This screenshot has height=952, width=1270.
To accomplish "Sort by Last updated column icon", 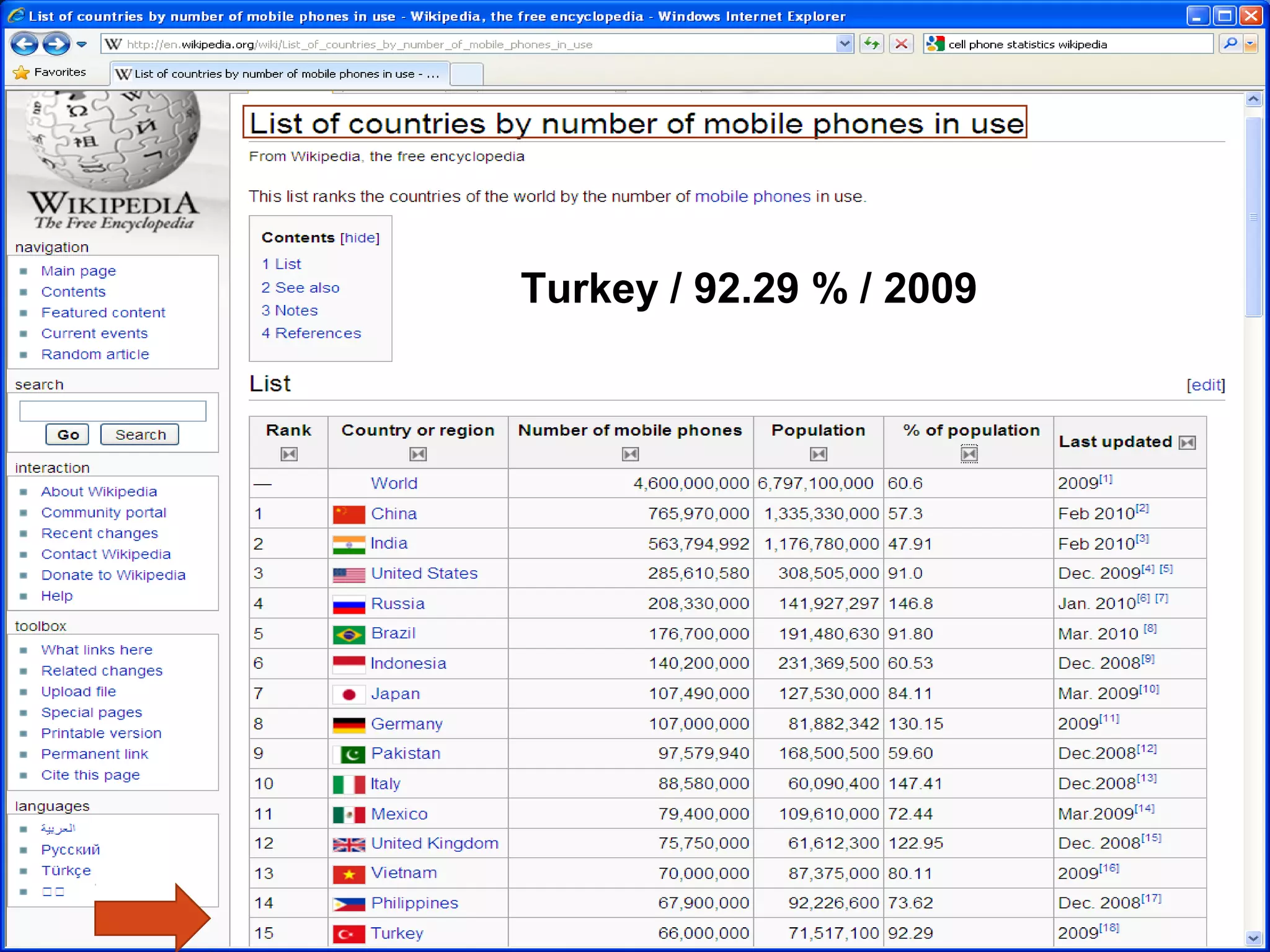I will pyautogui.click(x=1187, y=443).
